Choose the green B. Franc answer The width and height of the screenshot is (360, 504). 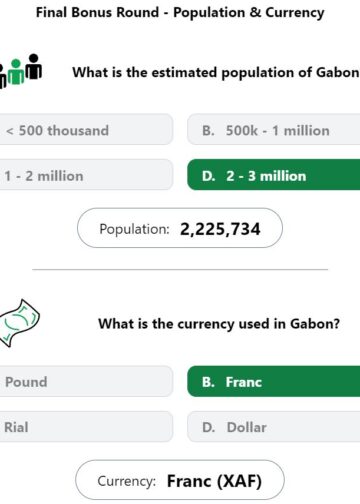coord(274,381)
